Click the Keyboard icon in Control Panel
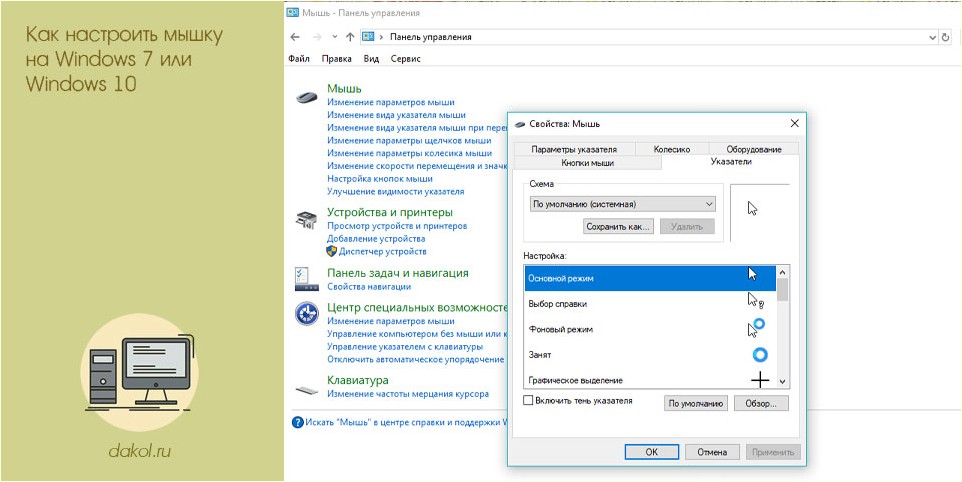Screen dimensions: 962x482 [x=307, y=389]
